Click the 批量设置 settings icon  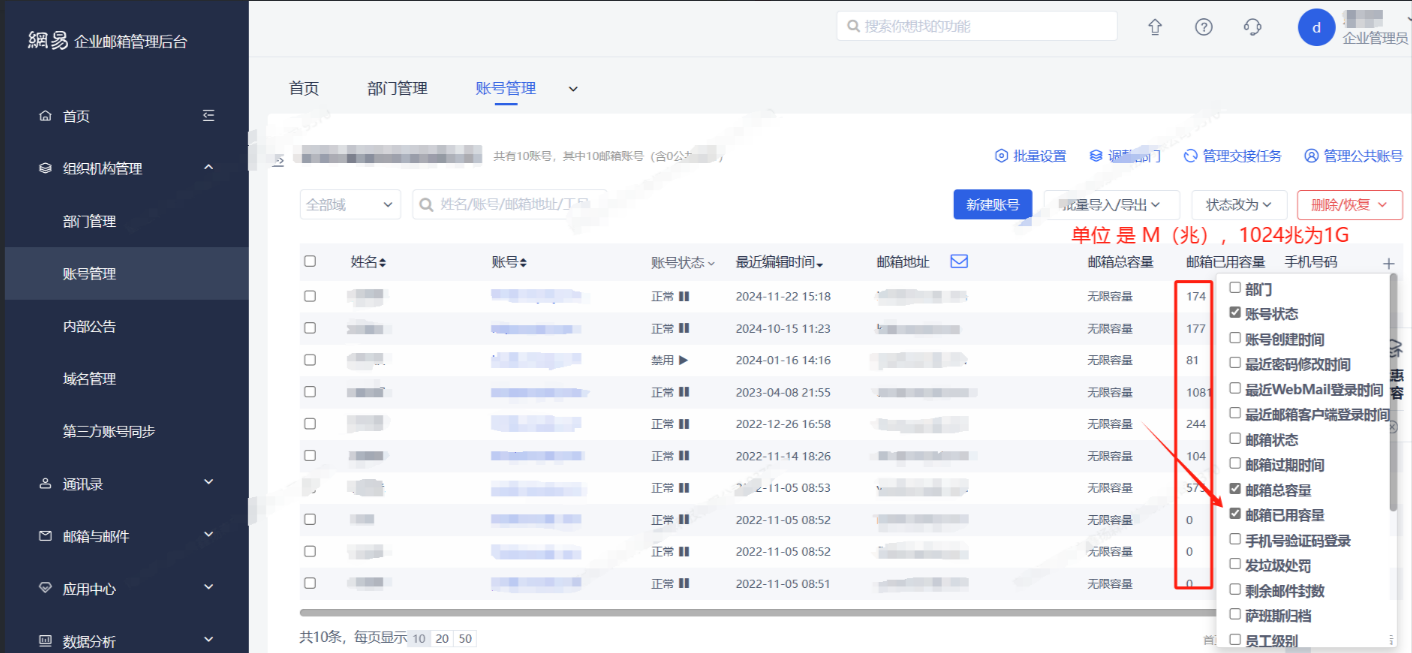point(1002,156)
